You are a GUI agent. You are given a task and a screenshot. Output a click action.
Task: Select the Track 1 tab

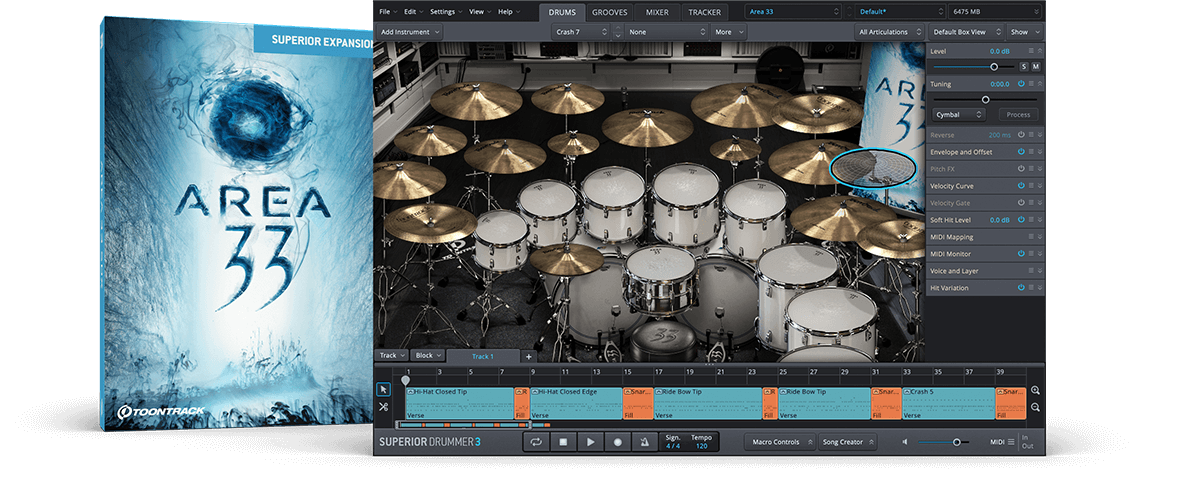pos(483,356)
